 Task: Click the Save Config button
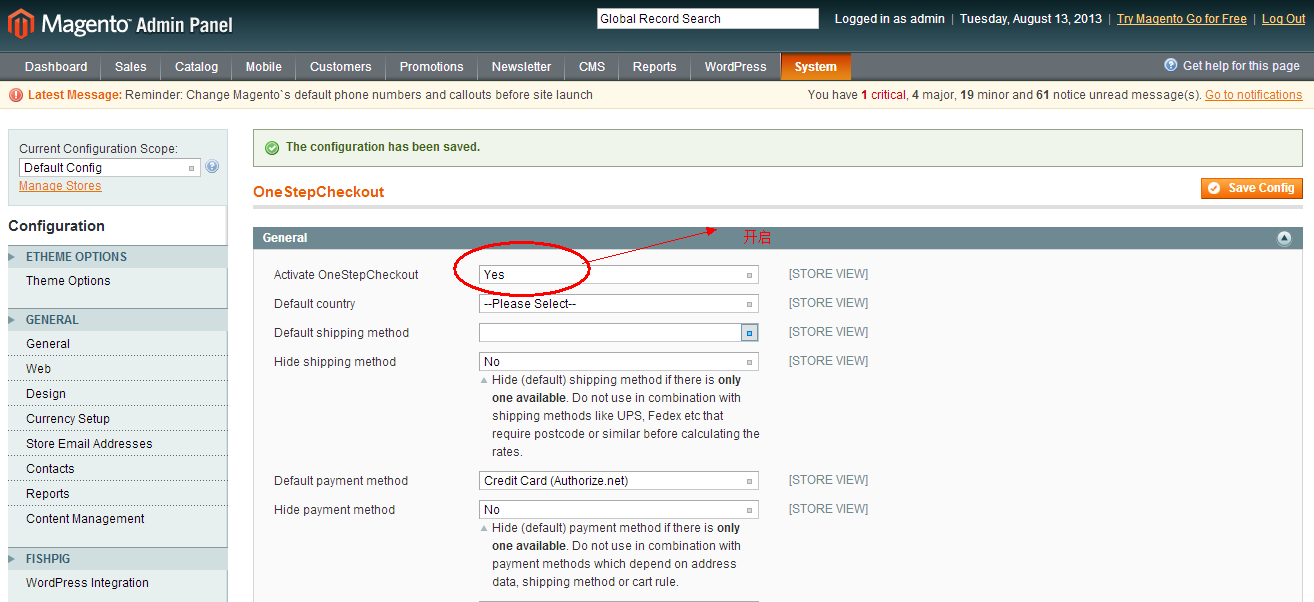[x=1252, y=188]
